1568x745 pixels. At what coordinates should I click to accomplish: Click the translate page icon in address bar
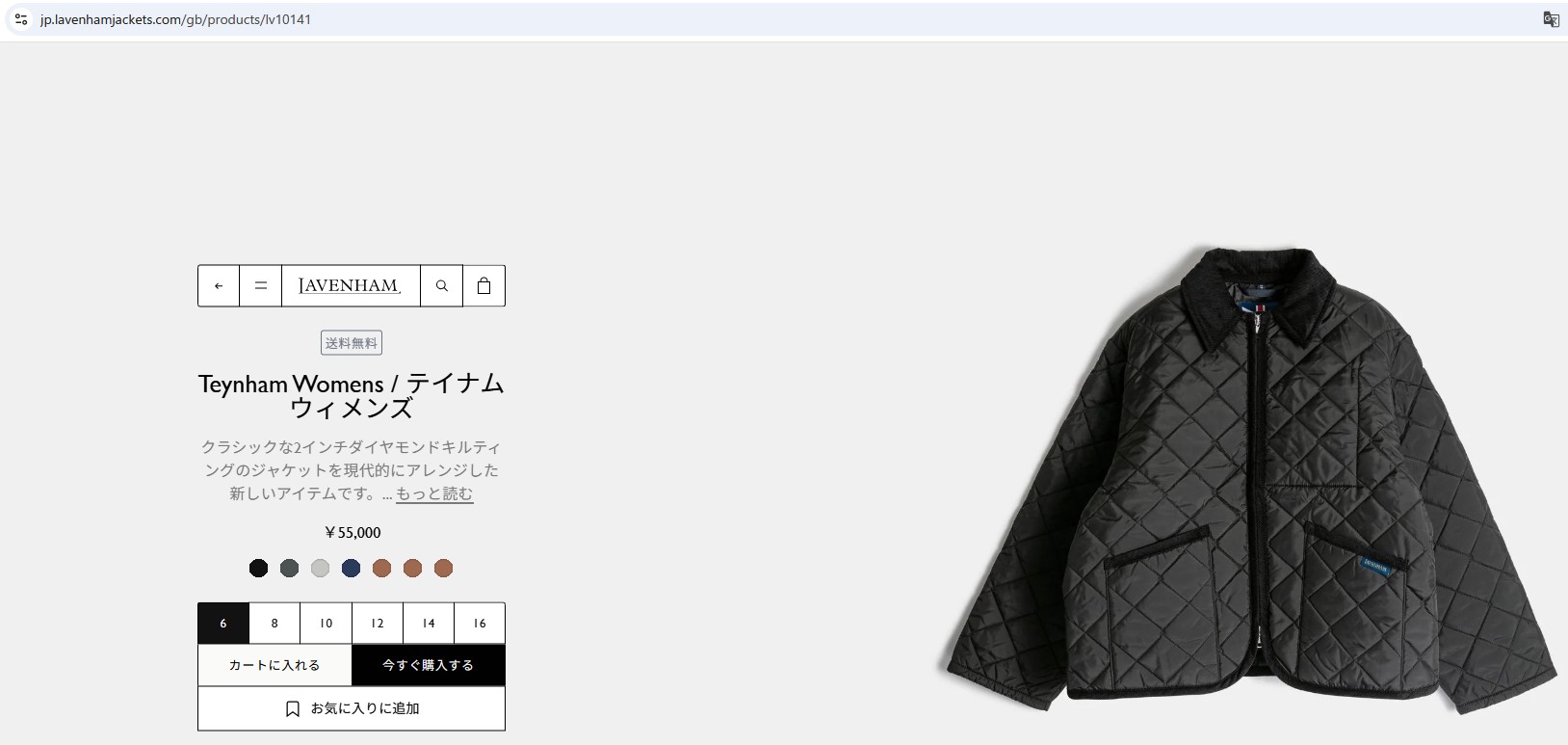coord(1551,19)
